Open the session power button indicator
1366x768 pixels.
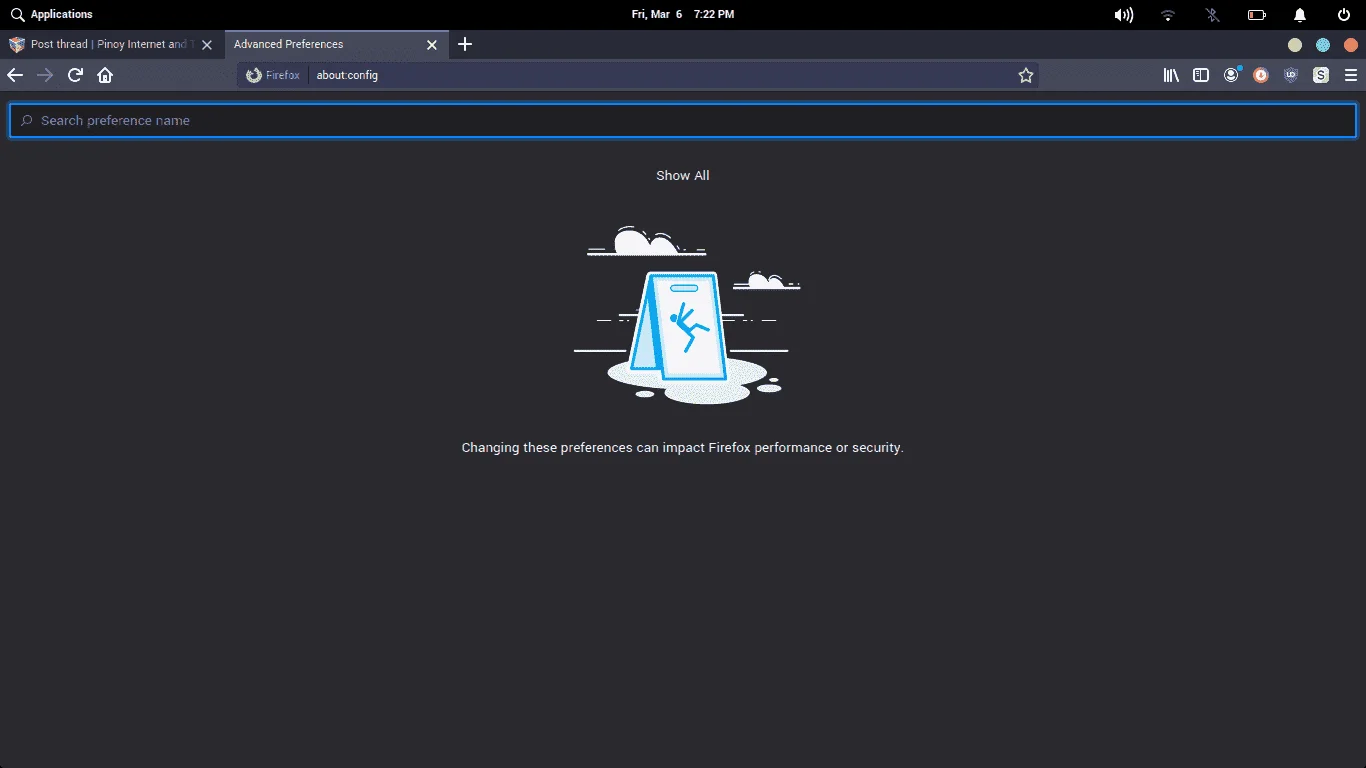pos(1344,15)
